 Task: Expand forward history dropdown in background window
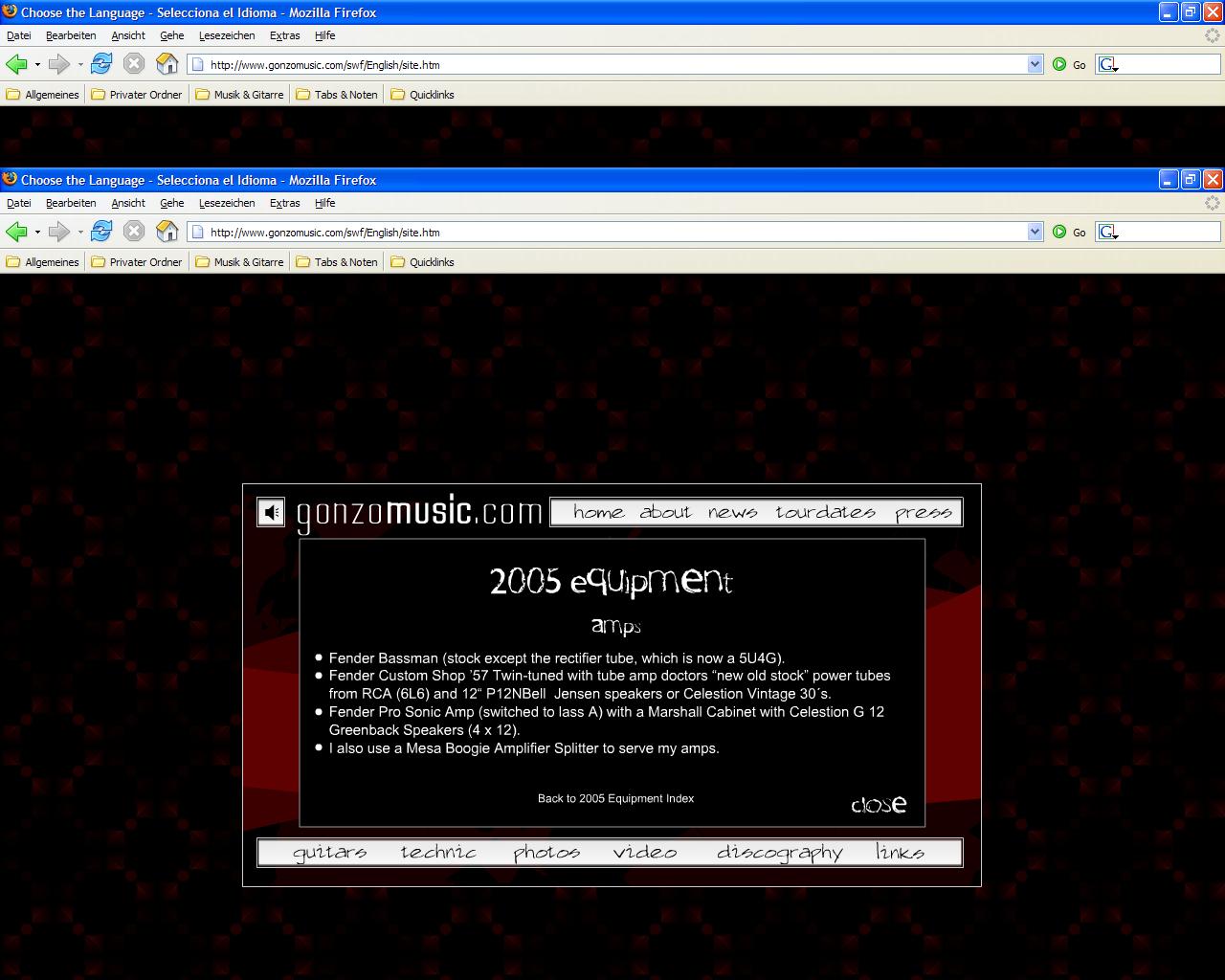click(x=80, y=65)
